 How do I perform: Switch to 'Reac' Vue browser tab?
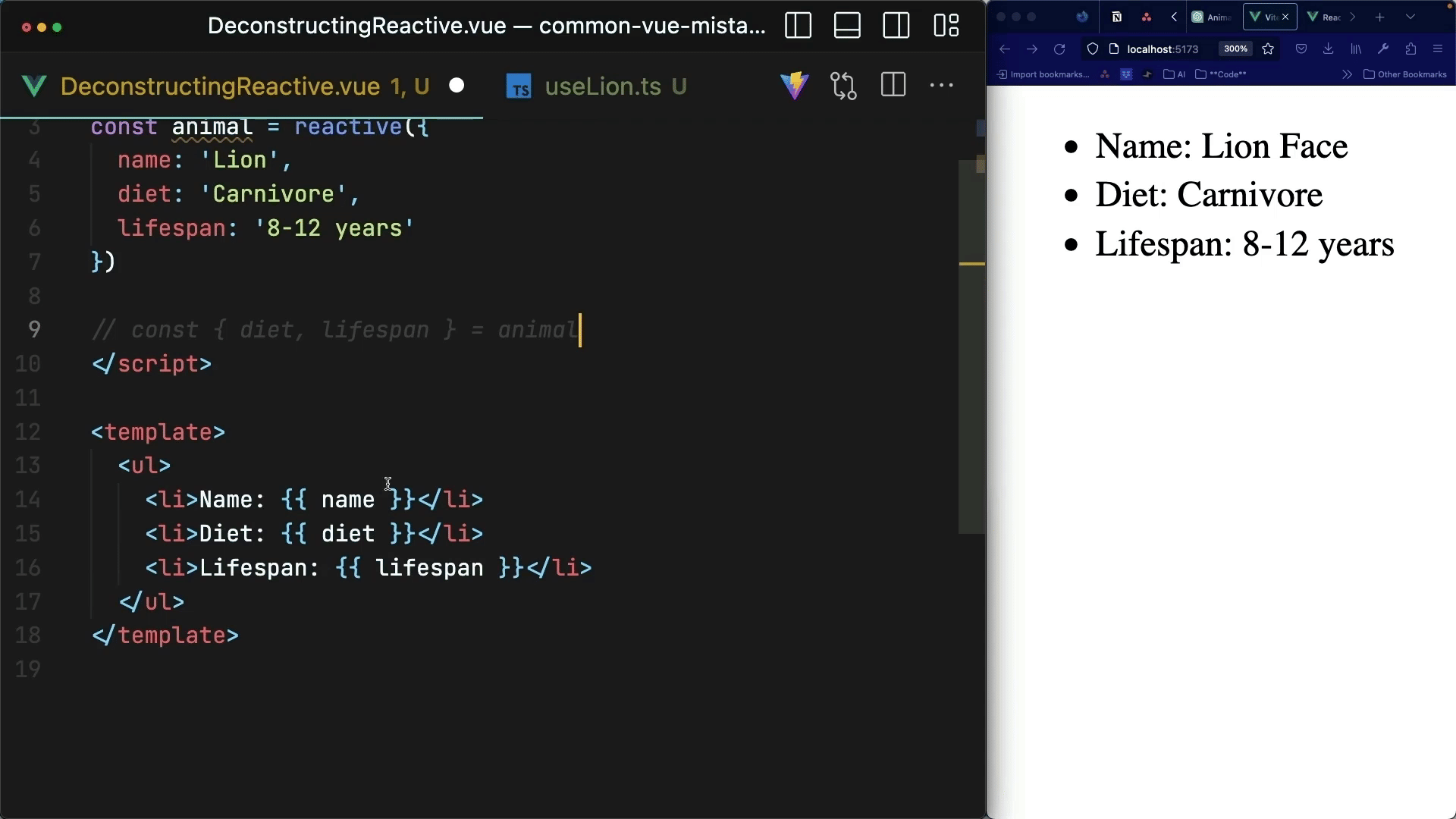coord(1324,17)
